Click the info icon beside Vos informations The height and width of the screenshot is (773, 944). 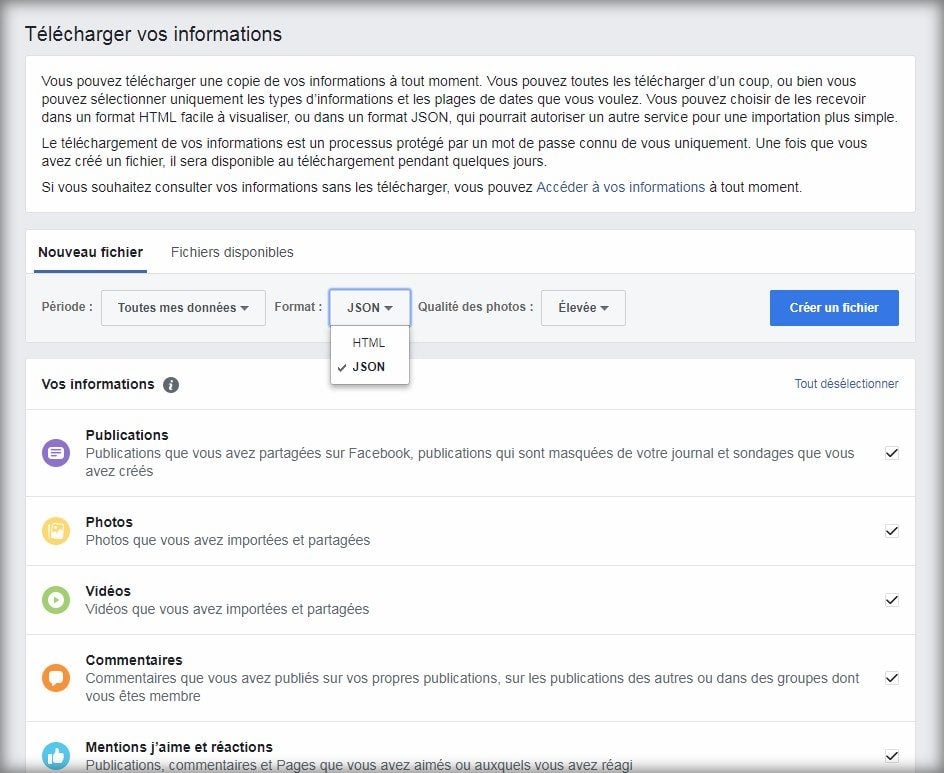pos(171,385)
